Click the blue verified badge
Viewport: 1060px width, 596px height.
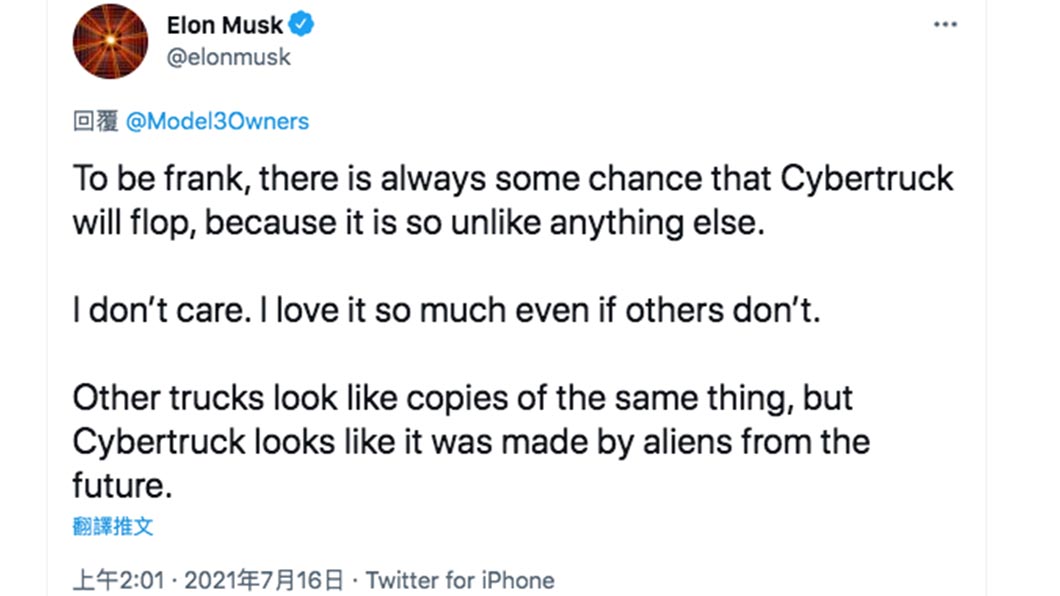click(302, 24)
